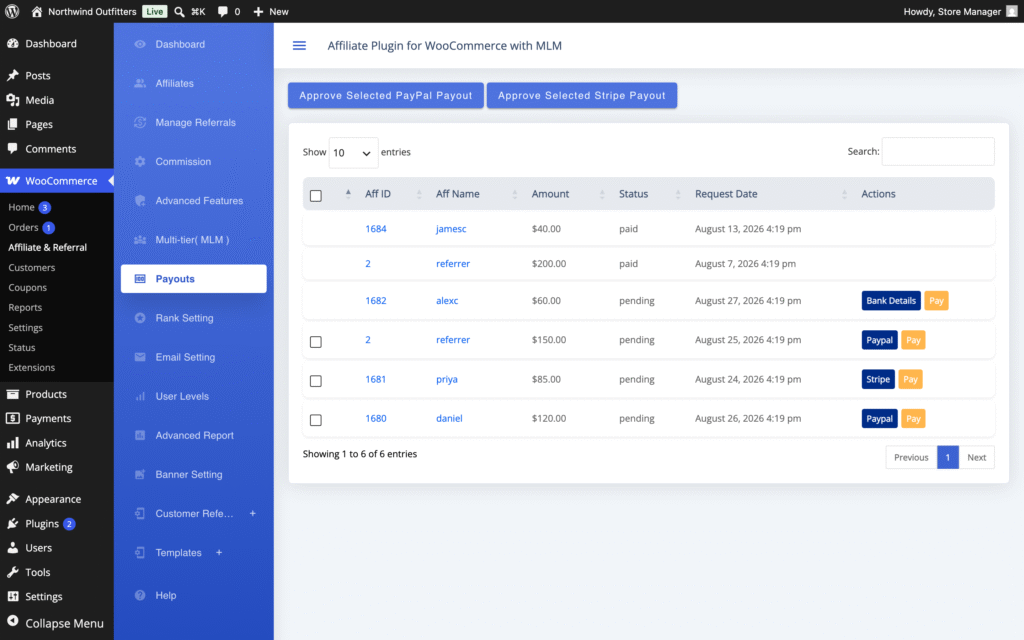This screenshot has width=1024, height=640.
Task: Click the Store Manager avatar icon
Action: (x=1012, y=11)
